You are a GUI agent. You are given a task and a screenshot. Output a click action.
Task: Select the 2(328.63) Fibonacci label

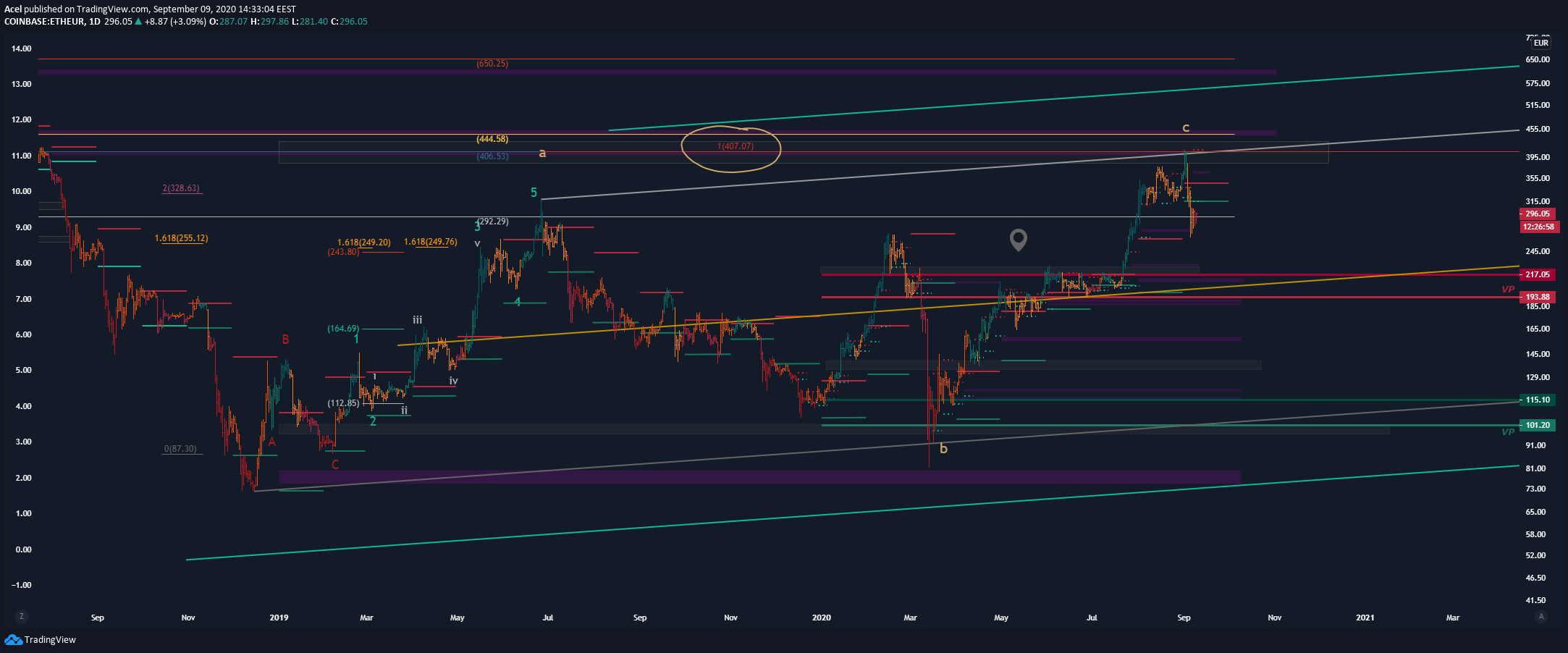[181, 188]
